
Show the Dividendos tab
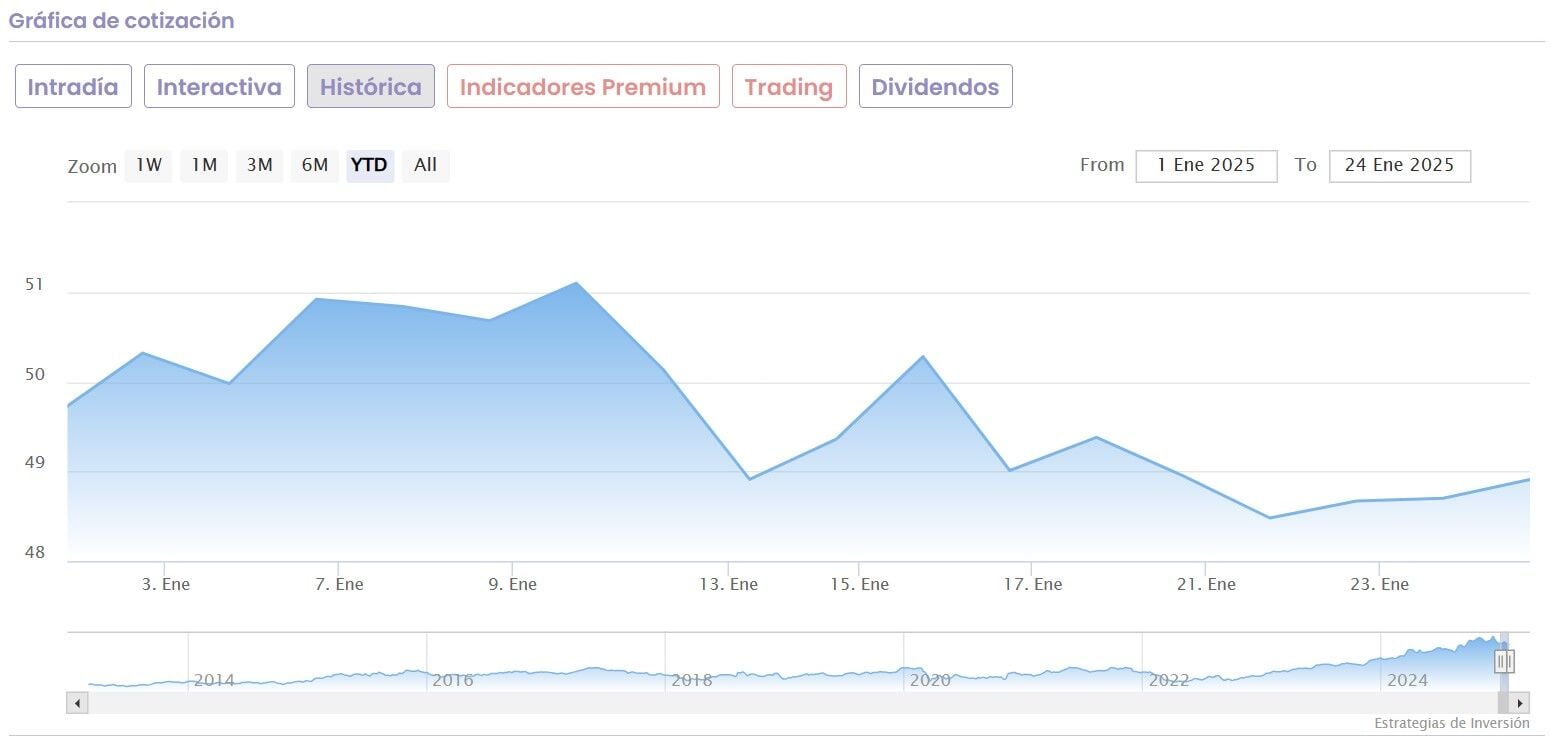coord(935,87)
